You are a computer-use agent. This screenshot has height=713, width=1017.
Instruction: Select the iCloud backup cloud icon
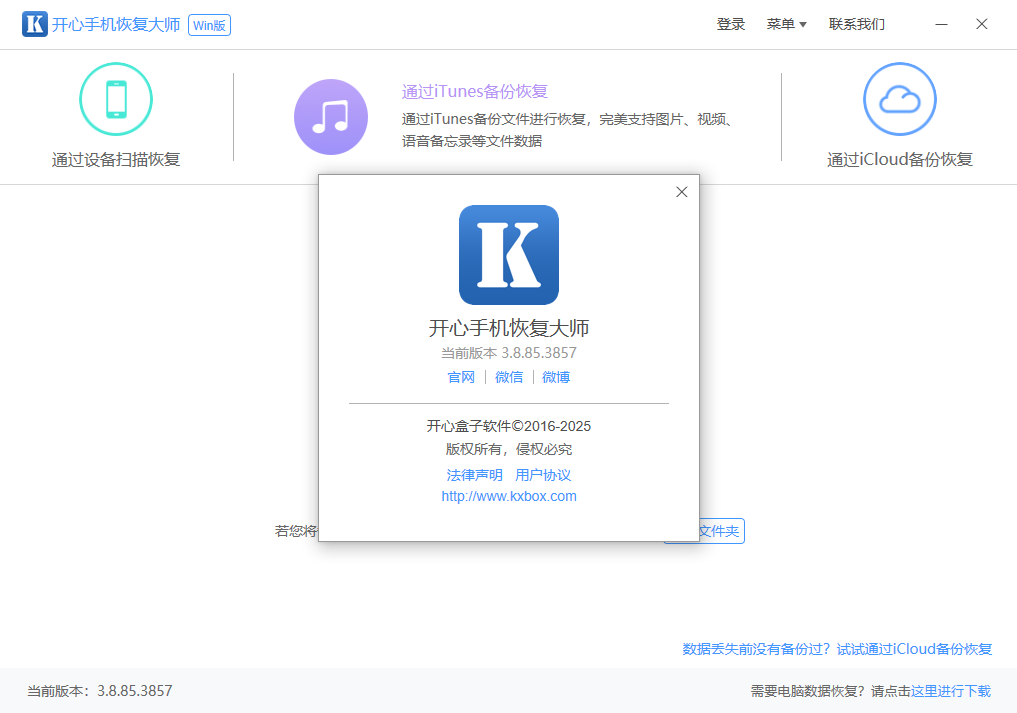tap(900, 99)
